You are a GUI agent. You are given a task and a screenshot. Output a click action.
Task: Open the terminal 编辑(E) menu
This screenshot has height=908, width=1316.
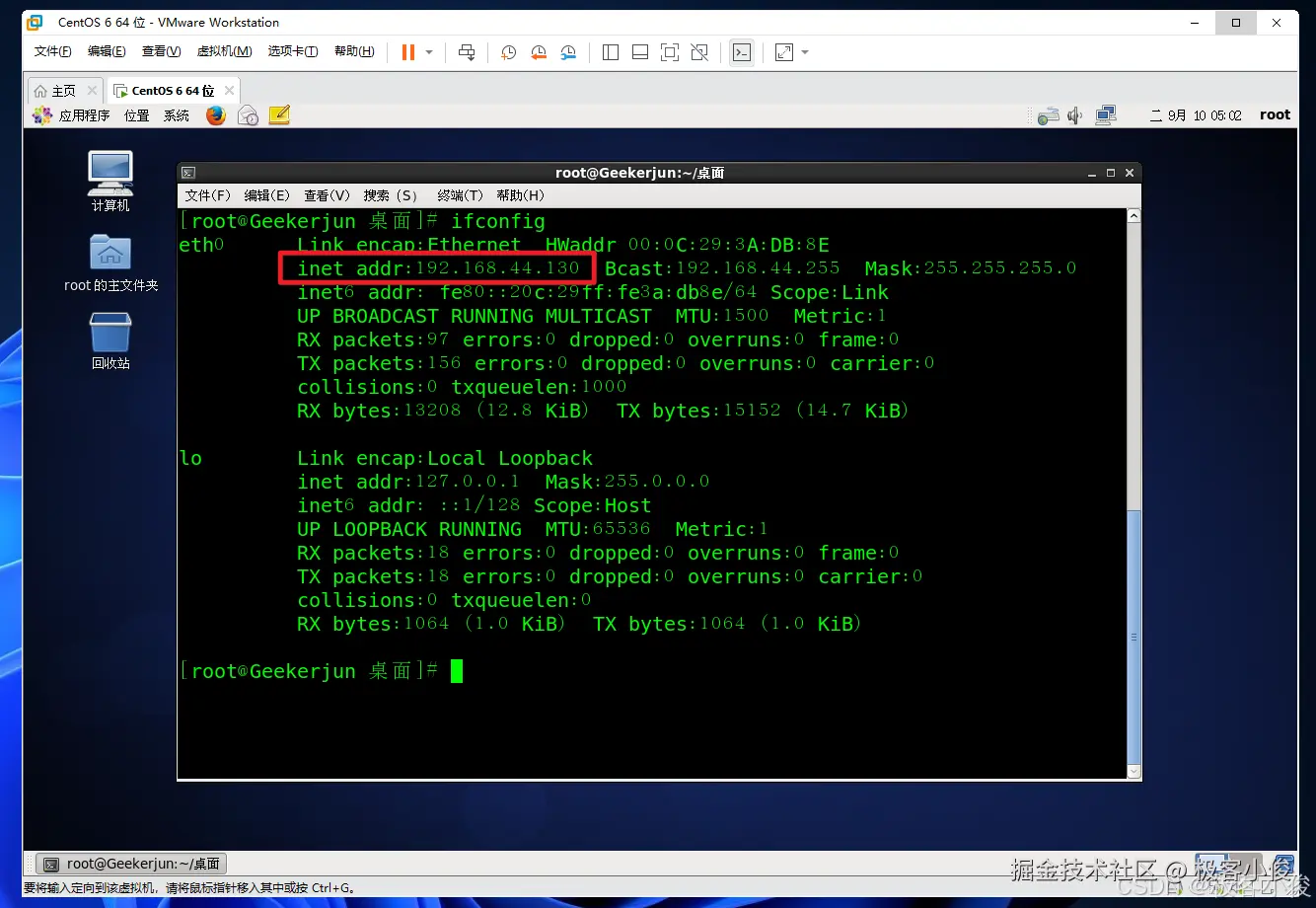(267, 195)
